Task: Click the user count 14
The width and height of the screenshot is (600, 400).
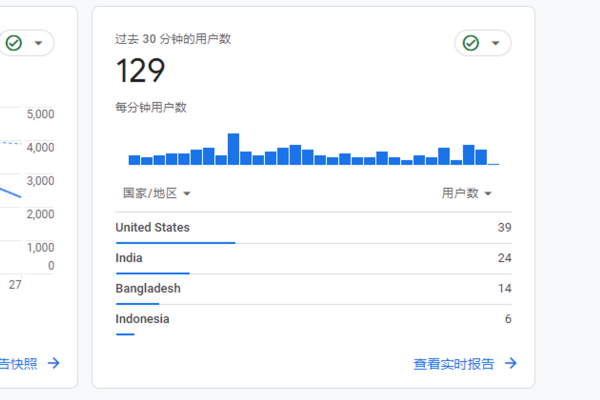Action: coord(504,288)
